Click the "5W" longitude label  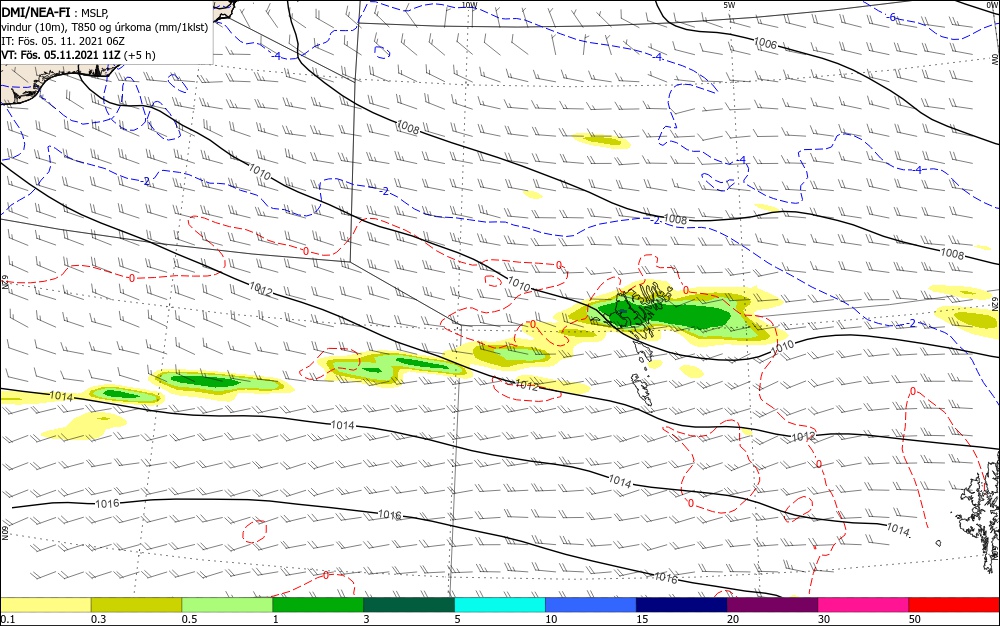(730, 5)
